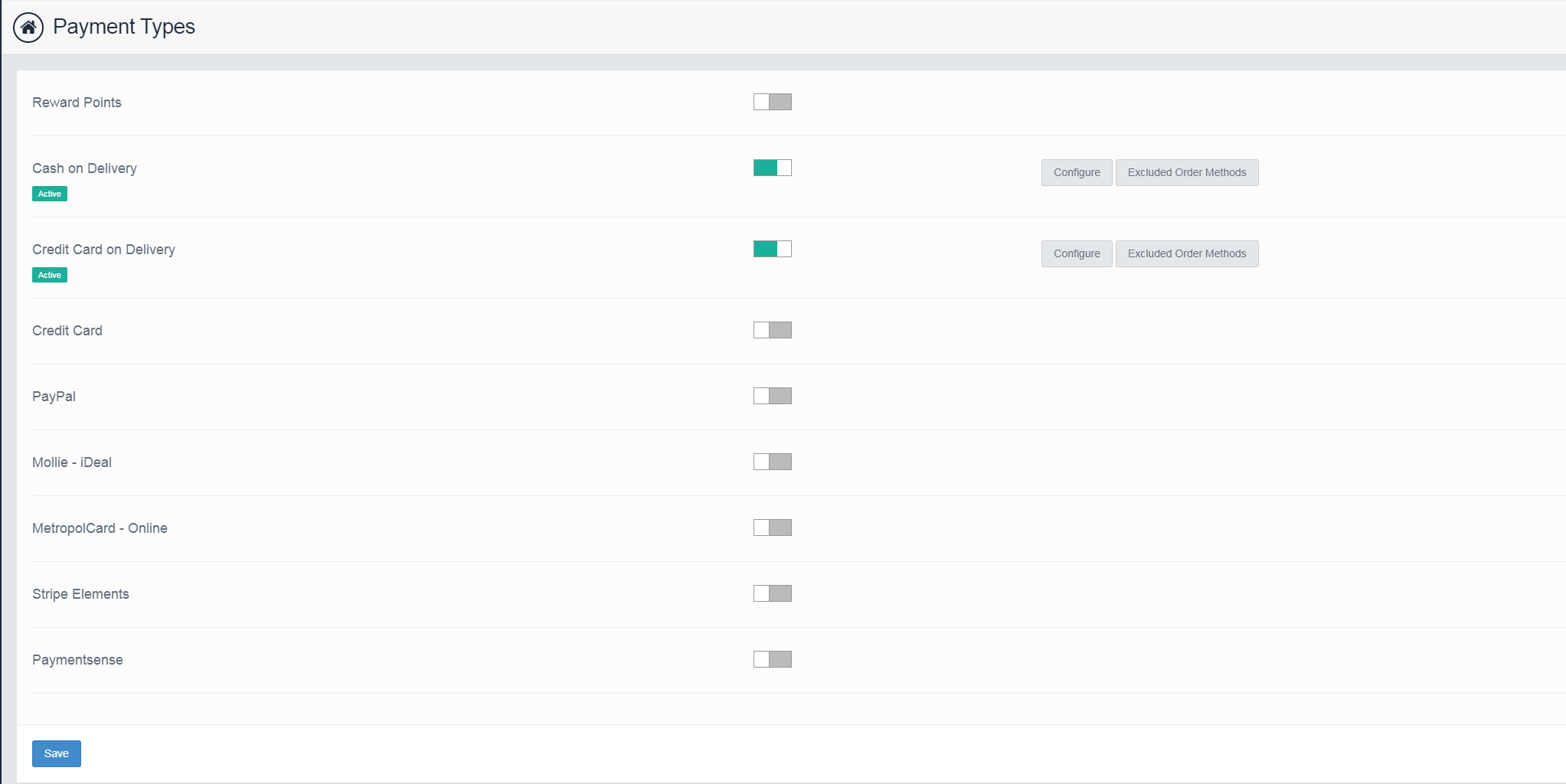Enable the Credit Card payment toggle
1566x784 pixels.
(772, 330)
